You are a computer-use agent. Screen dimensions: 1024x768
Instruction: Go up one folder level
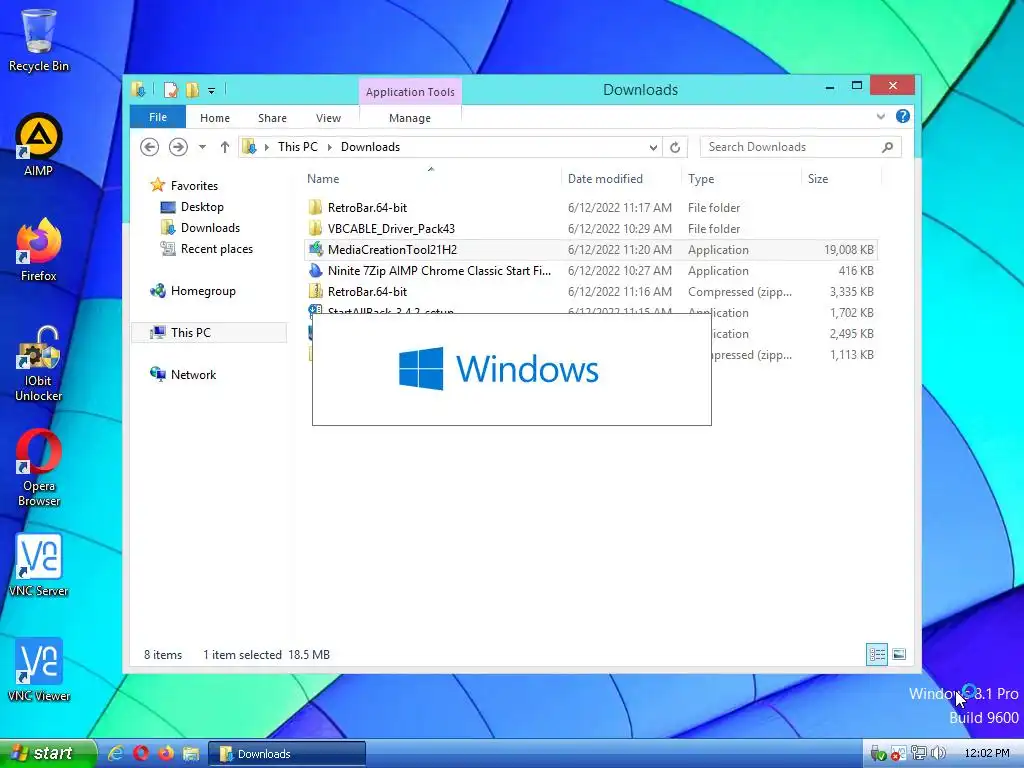225,147
